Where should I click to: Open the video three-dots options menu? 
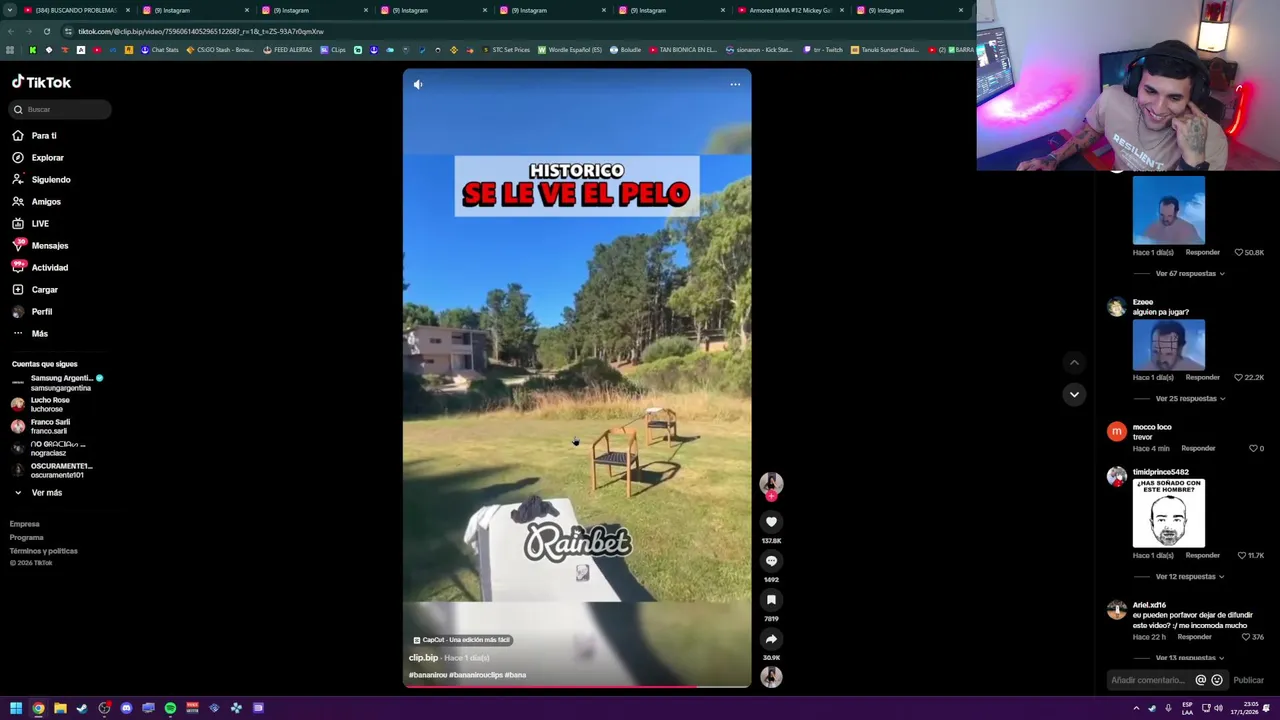[735, 84]
